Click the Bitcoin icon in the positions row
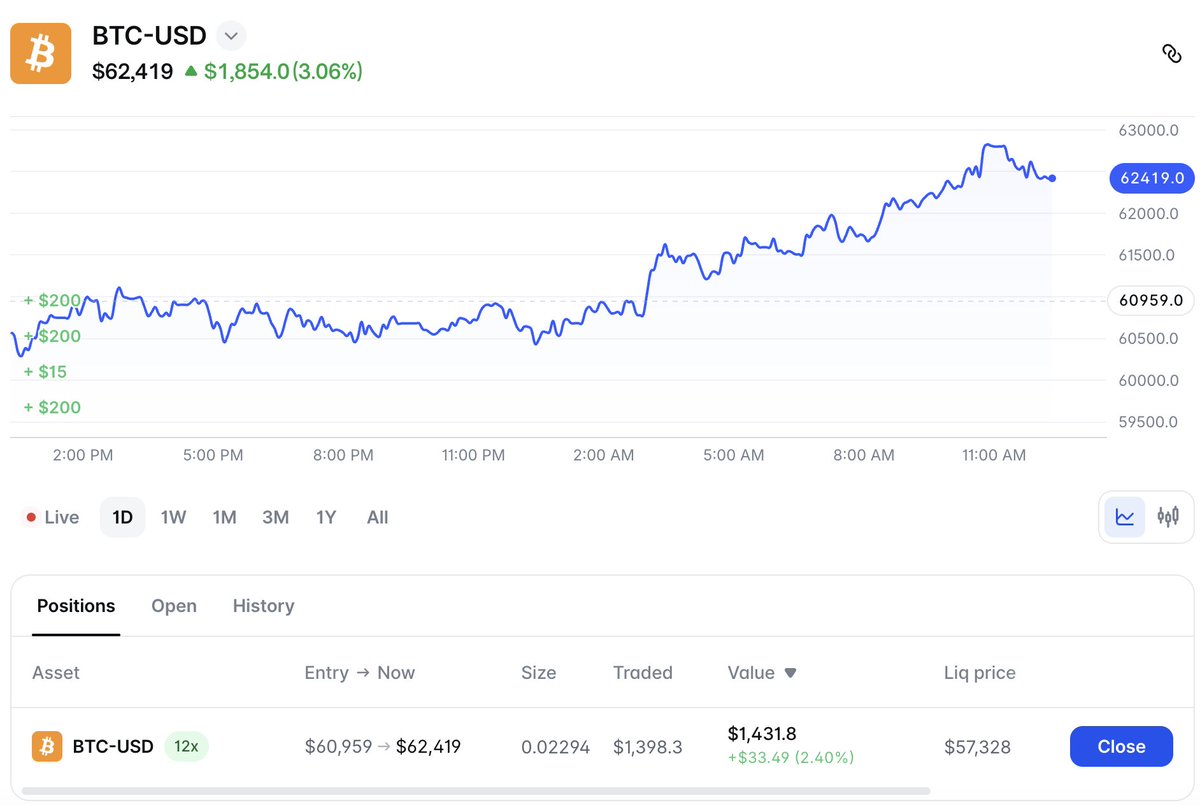The width and height of the screenshot is (1200, 805). 47,746
